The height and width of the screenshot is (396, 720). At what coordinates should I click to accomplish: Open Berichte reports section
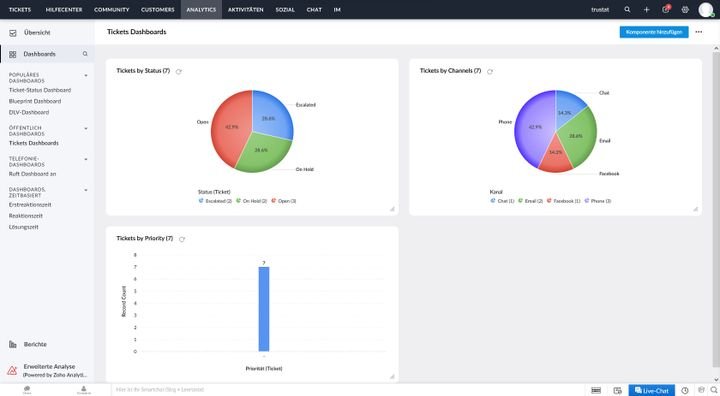click(35, 344)
